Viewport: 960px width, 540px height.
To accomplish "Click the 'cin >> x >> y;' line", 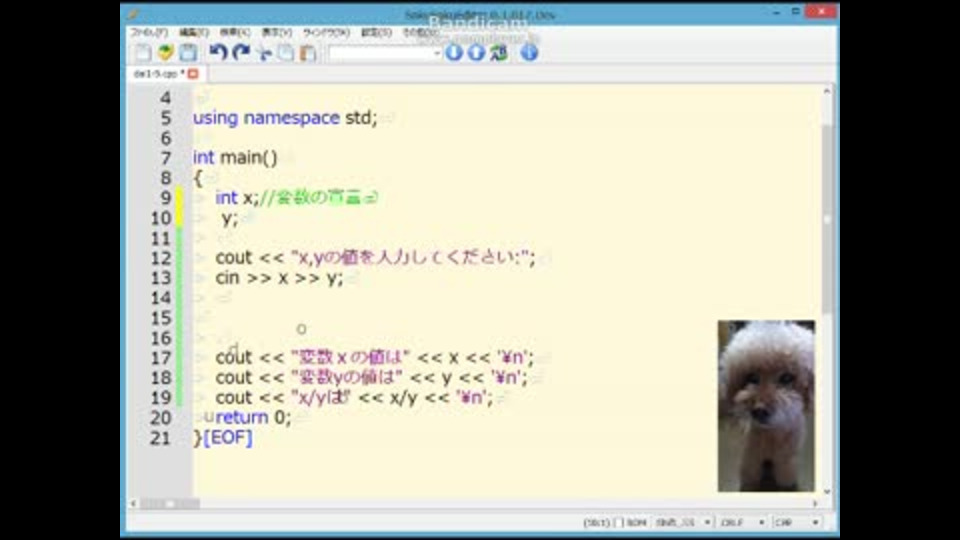I will [279, 278].
